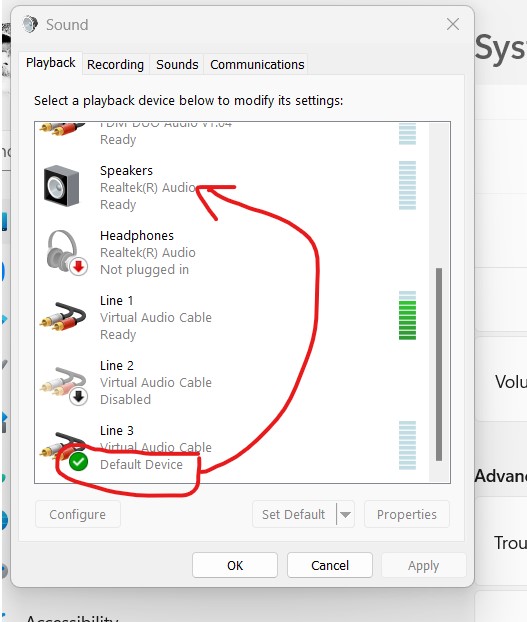Image resolution: width=527 pixels, height=622 pixels.
Task: Click the Sound dialog speaker icon in title bar
Action: click(x=30, y=24)
